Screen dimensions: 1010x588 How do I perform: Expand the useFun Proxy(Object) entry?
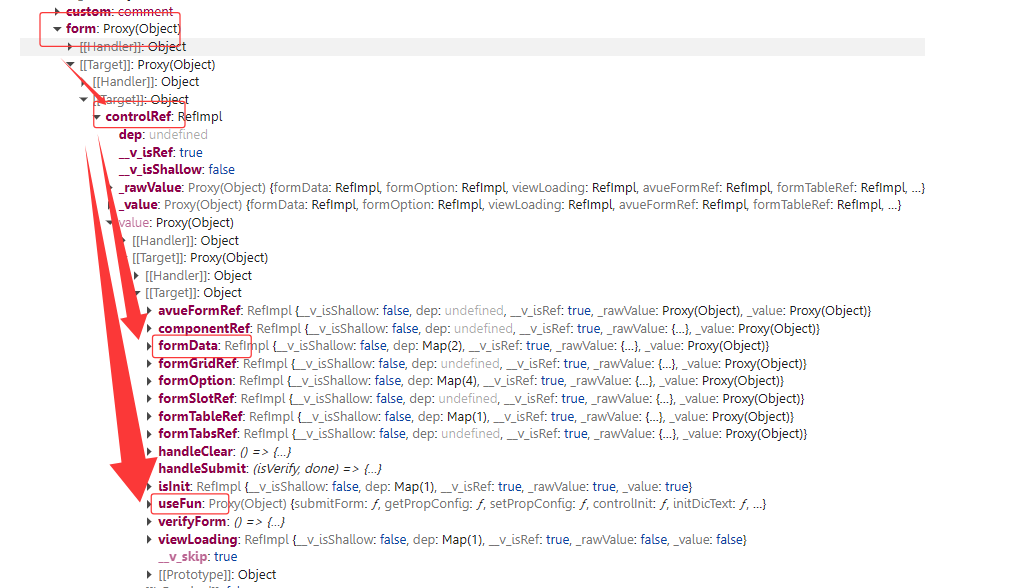coord(149,504)
